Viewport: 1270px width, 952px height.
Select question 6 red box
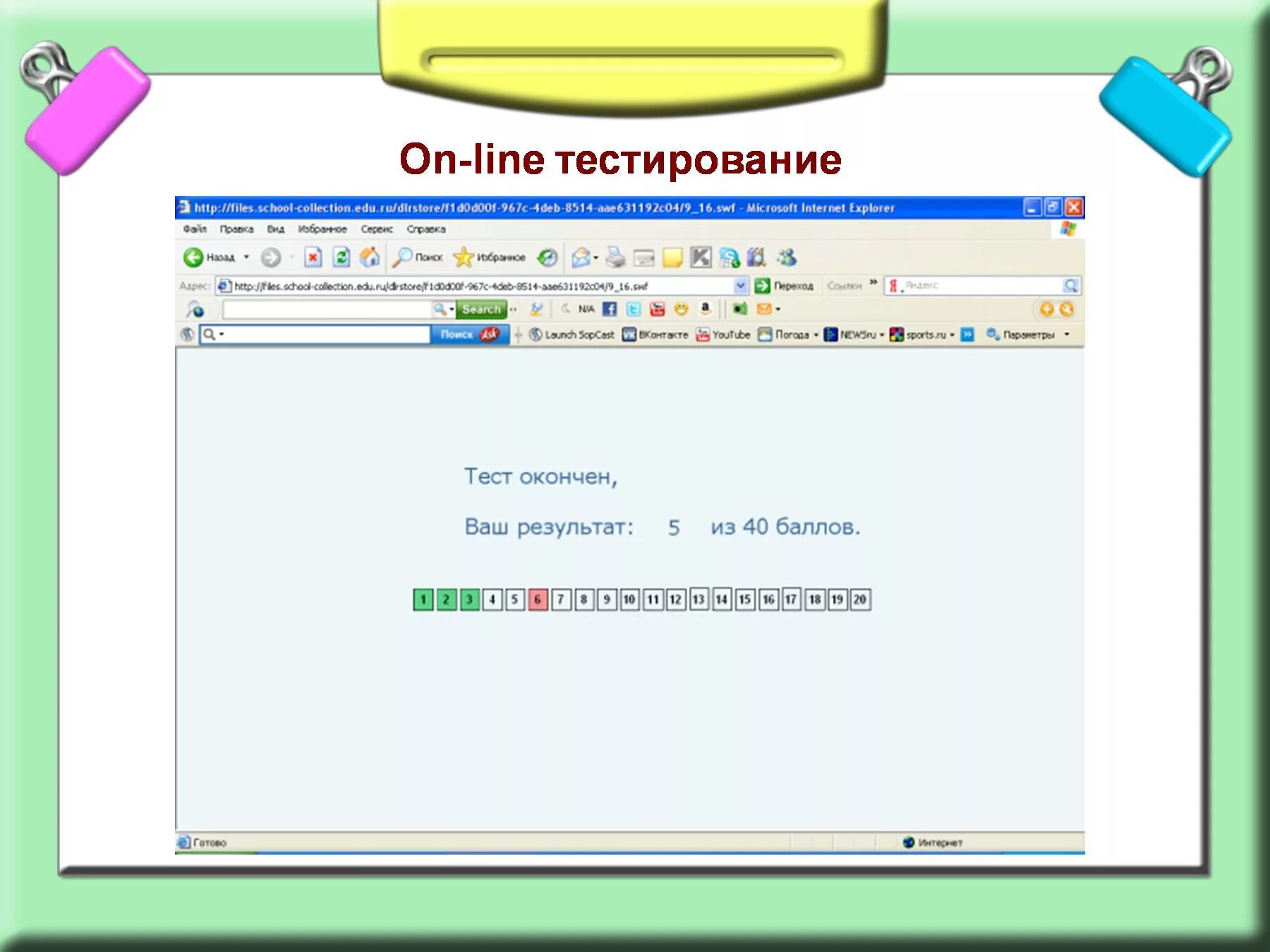click(x=538, y=599)
